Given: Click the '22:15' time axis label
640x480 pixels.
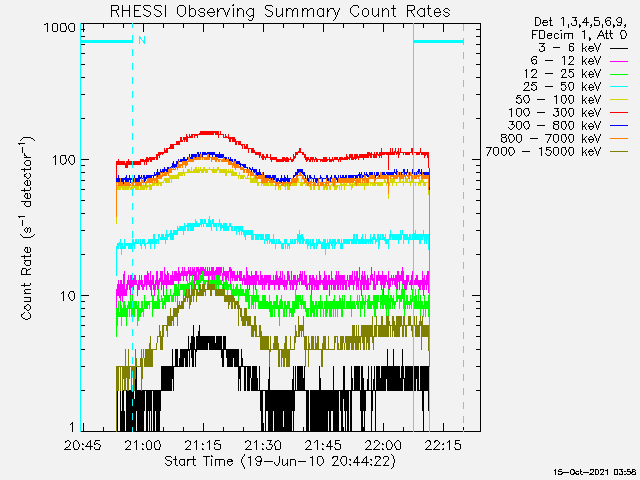Looking at the screenshot, I should click(x=443, y=445).
